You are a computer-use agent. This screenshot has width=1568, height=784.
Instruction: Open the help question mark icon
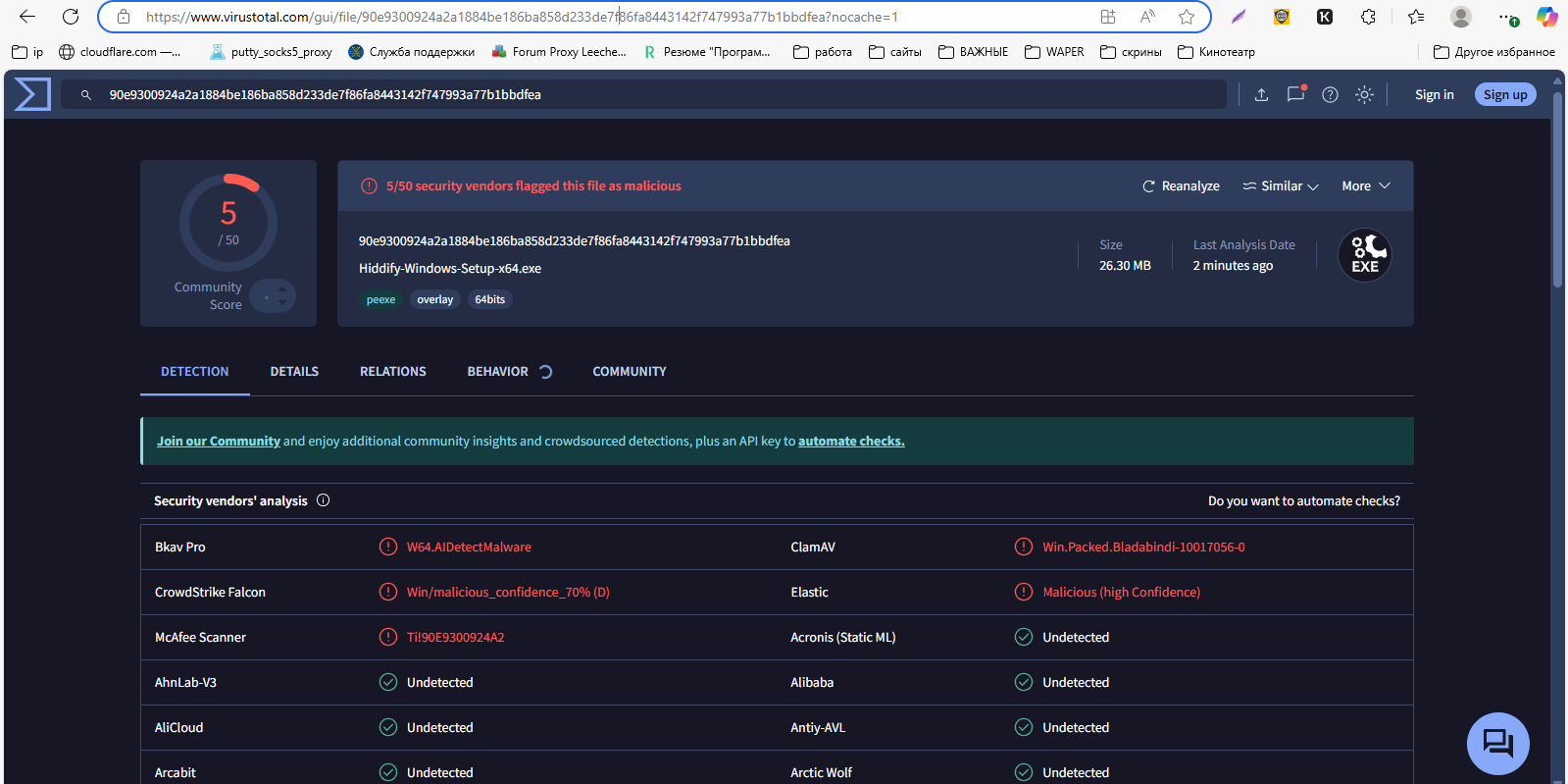(1330, 94)
